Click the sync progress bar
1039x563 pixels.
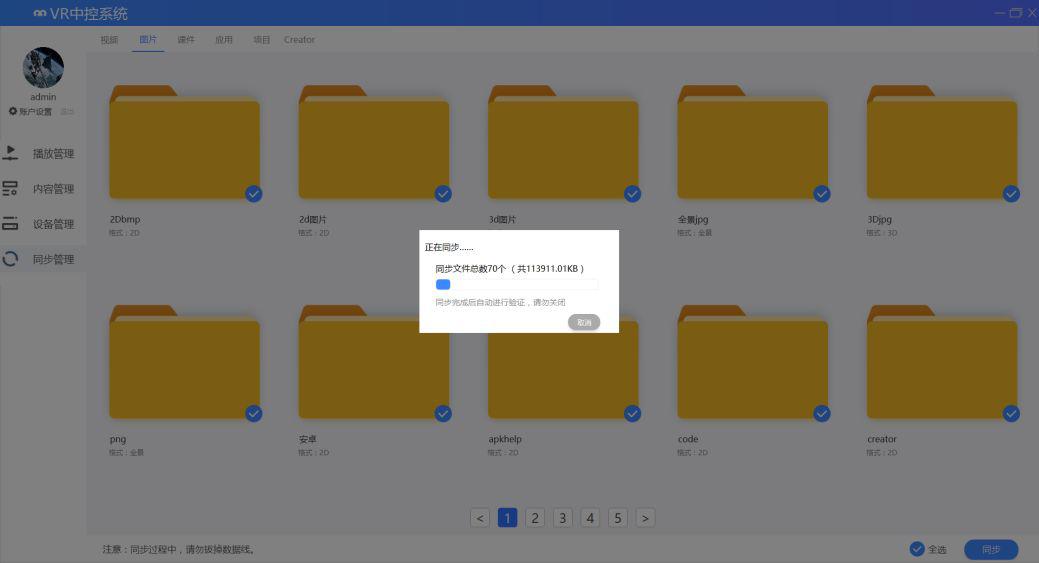(x=516, y=285)
